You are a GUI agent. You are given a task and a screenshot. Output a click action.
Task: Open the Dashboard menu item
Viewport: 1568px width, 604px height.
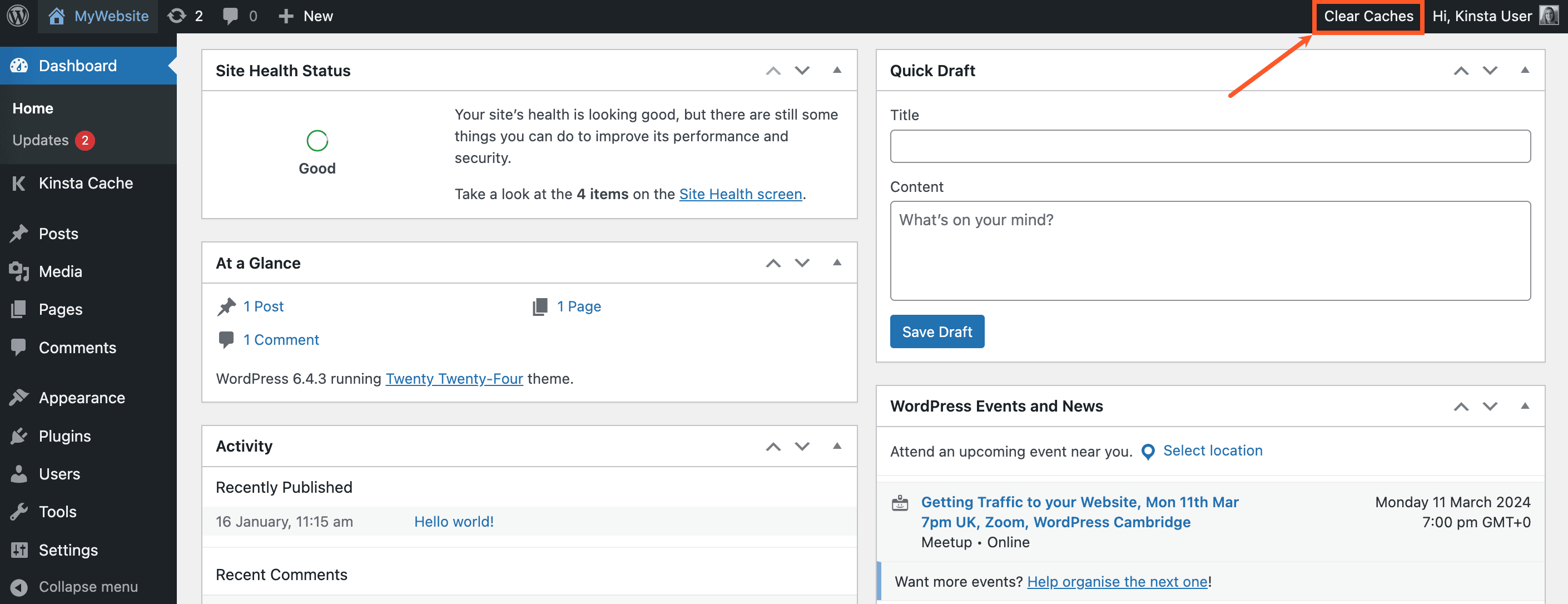pos(77,65)
